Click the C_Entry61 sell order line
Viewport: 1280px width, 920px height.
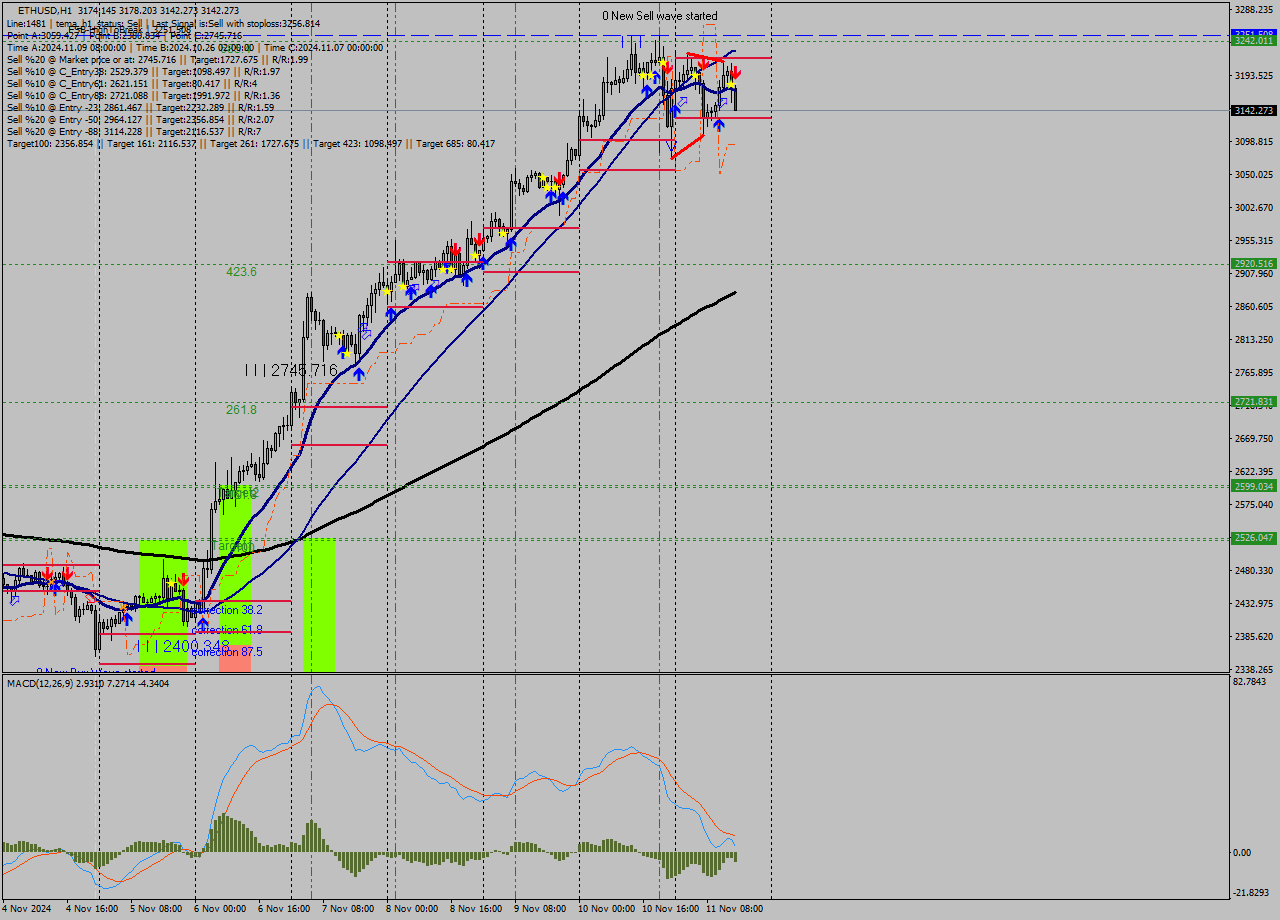pos(131,83)
